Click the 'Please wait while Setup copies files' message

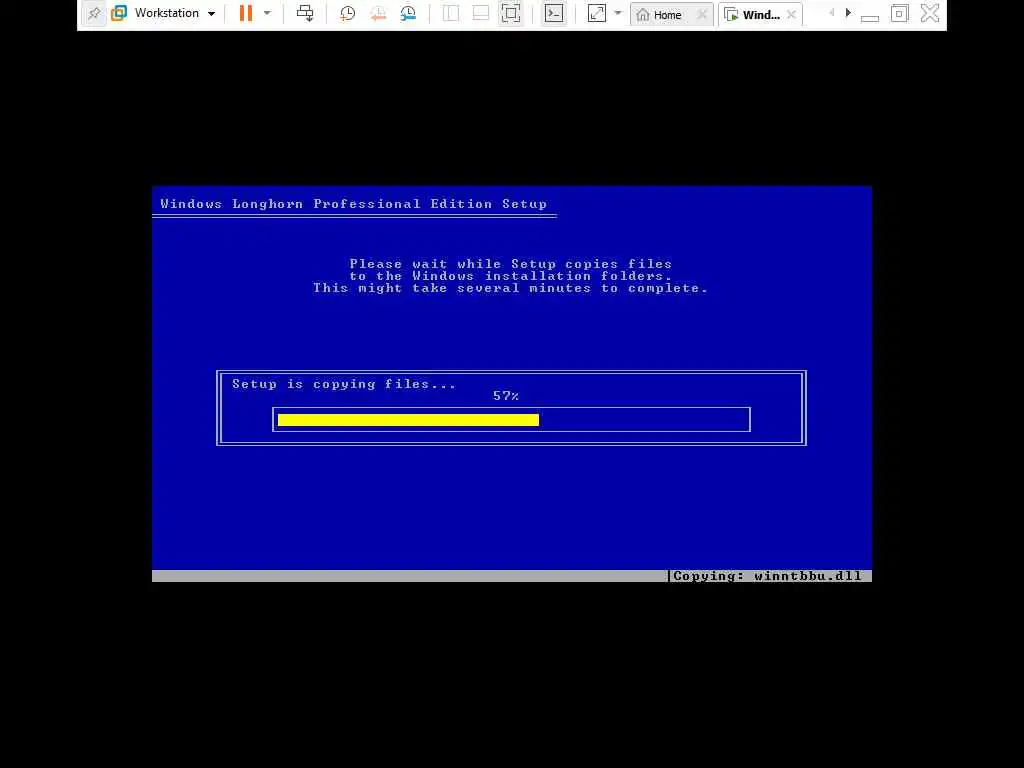coord(511,264)
